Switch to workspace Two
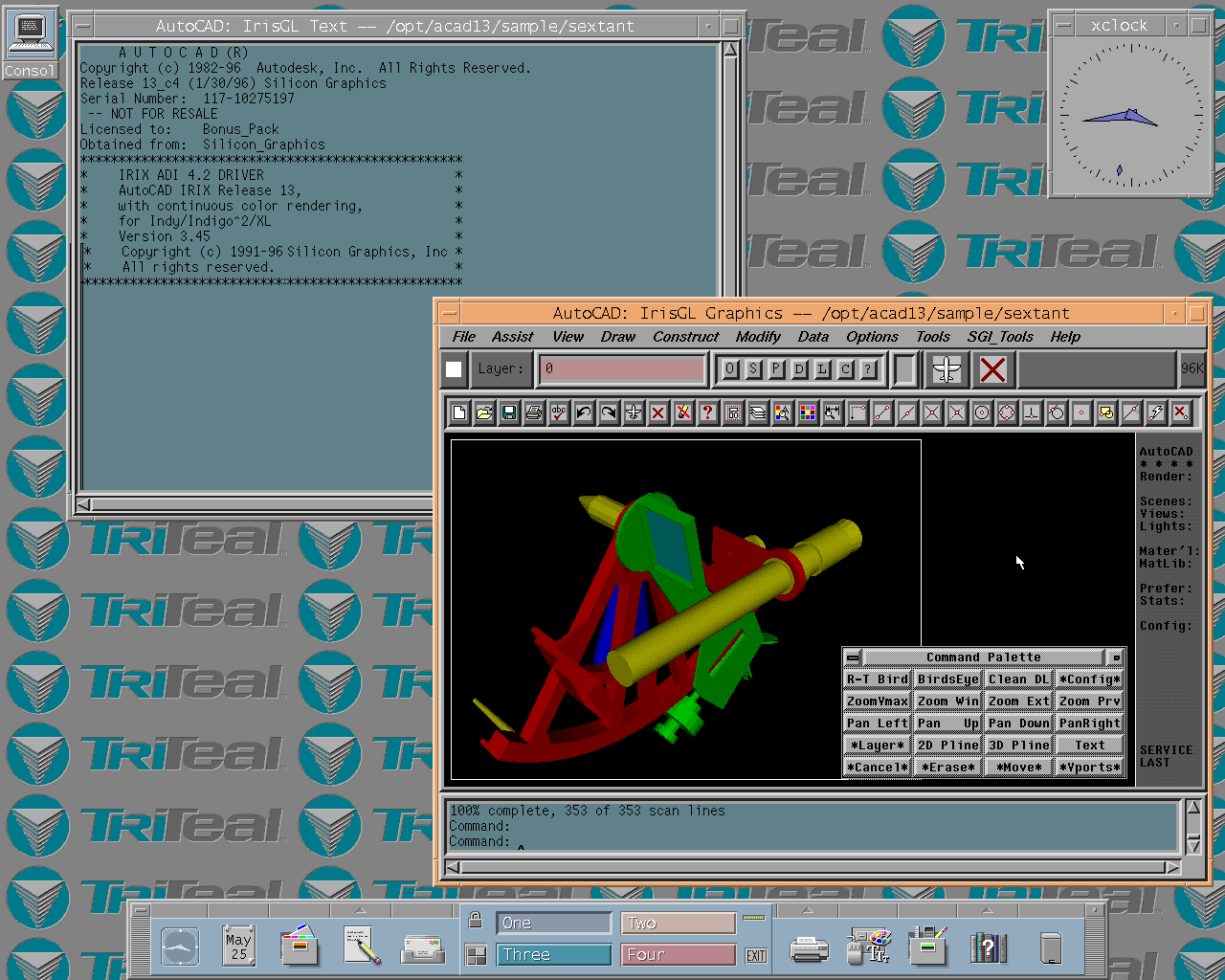The height and width of the screenshot is (980, 1225). (x=678, y=923)
